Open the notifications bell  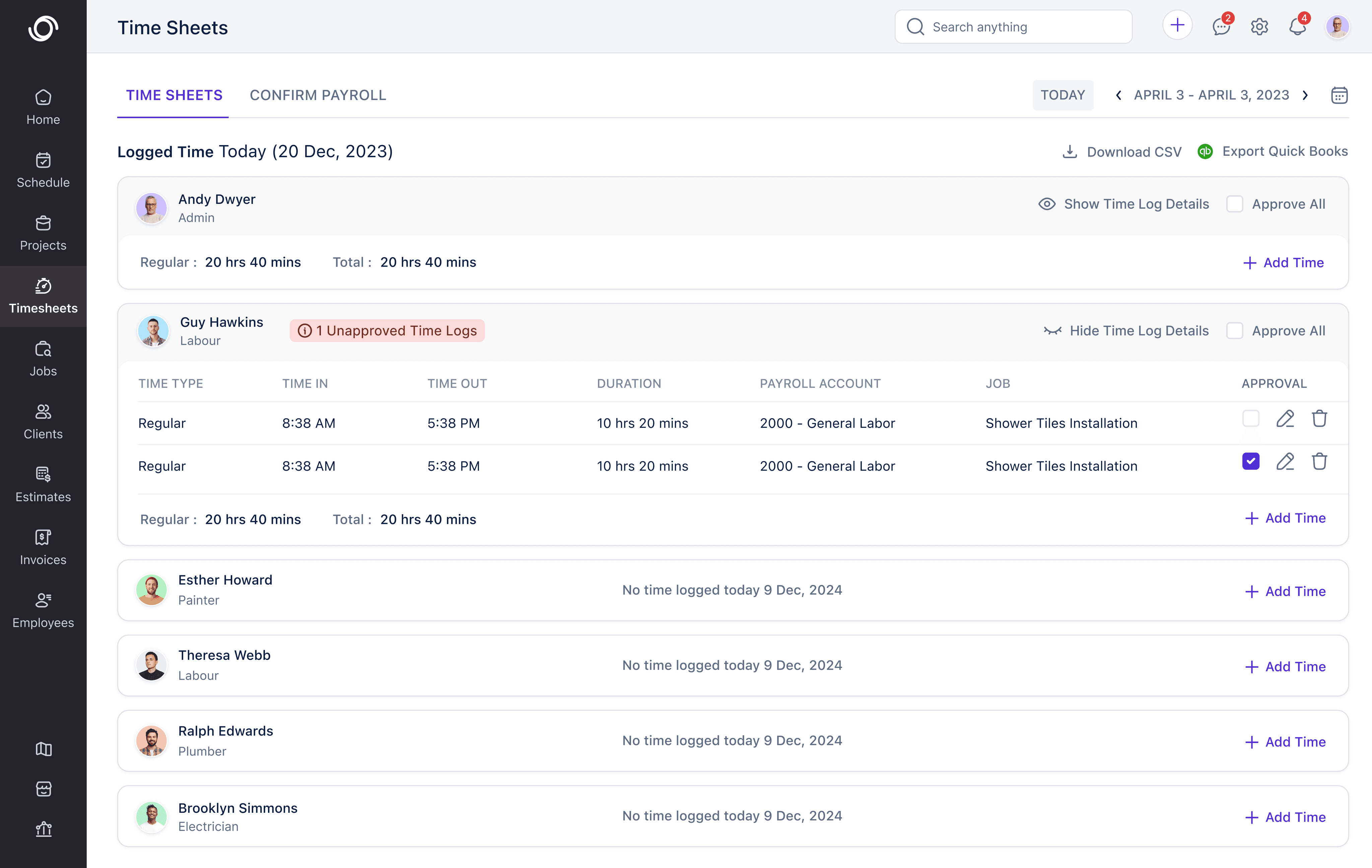(x=1297, y=27)
